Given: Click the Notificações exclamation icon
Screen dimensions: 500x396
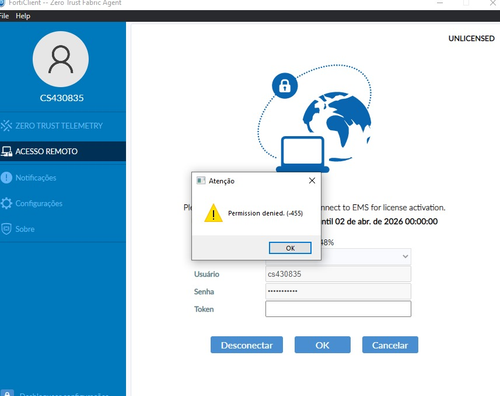Looking at the screenshot, I should click(x=6, y=178).
